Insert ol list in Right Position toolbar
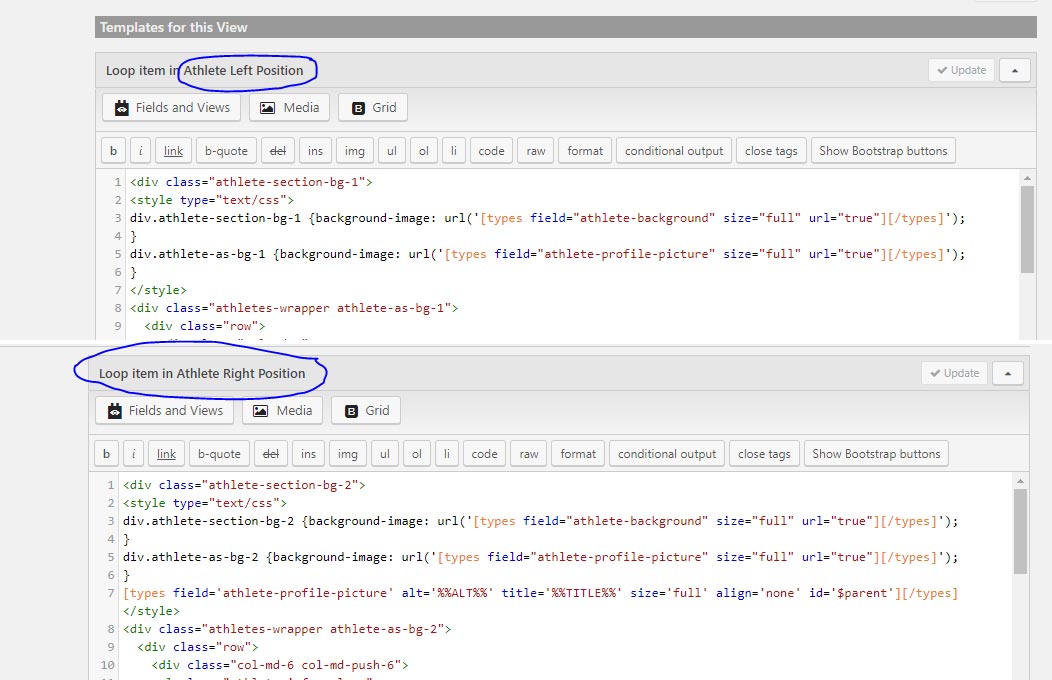This screenshot has width=1052, height=680. pyautogui.click(x=417, y=454)
